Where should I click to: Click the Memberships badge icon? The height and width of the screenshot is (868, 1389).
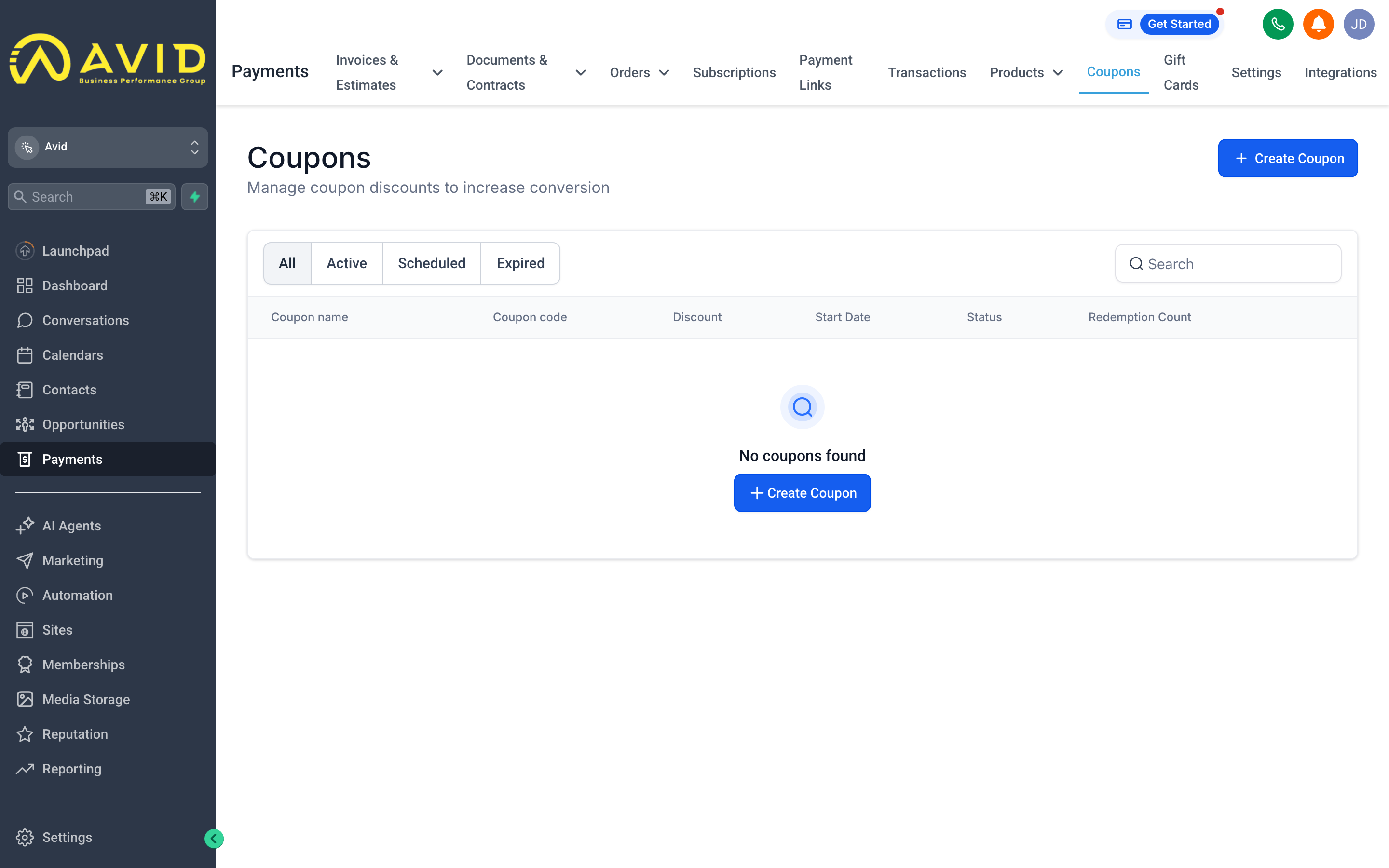(25, 665)
